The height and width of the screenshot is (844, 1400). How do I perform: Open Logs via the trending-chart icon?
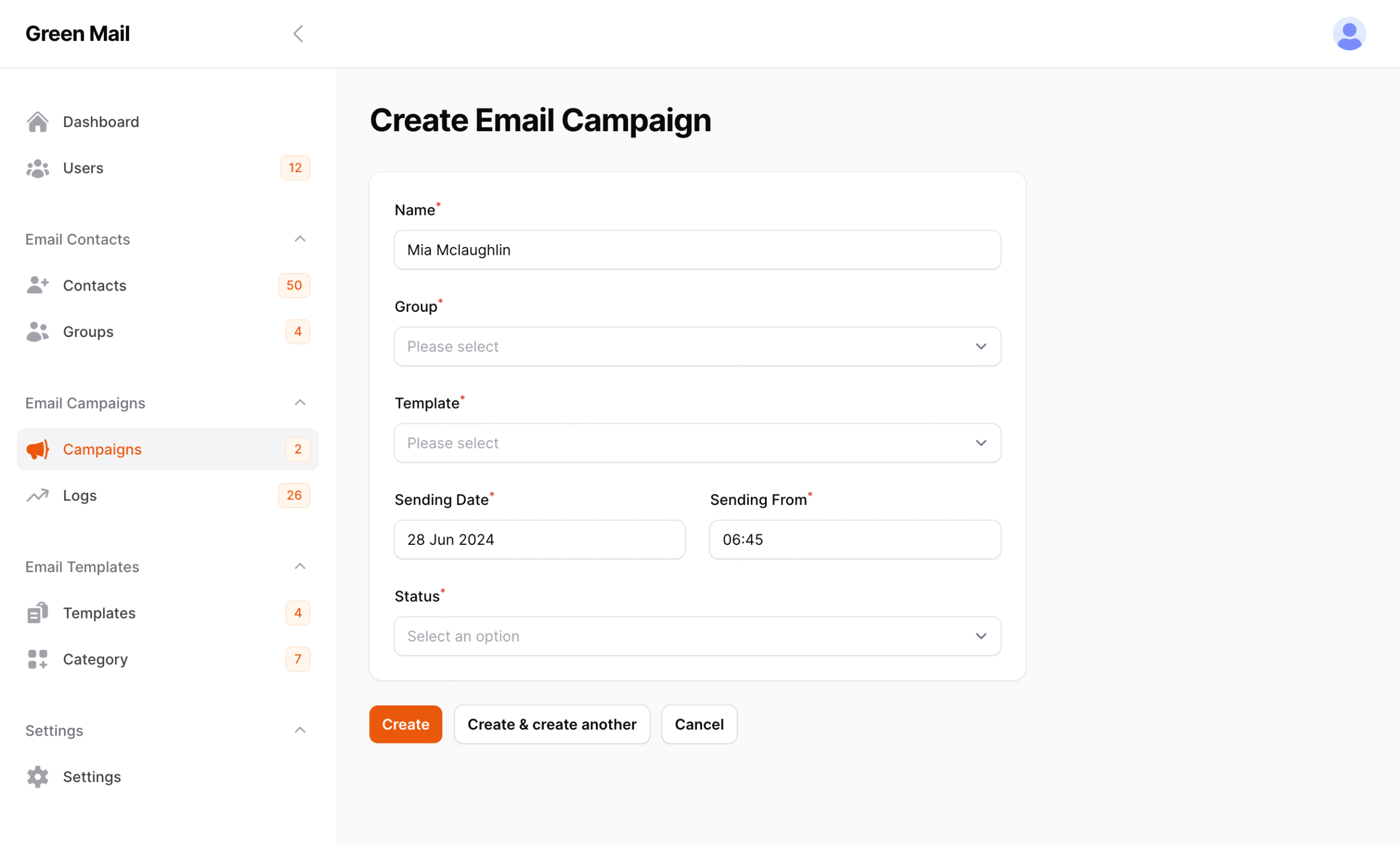click(x=38, y=495)
